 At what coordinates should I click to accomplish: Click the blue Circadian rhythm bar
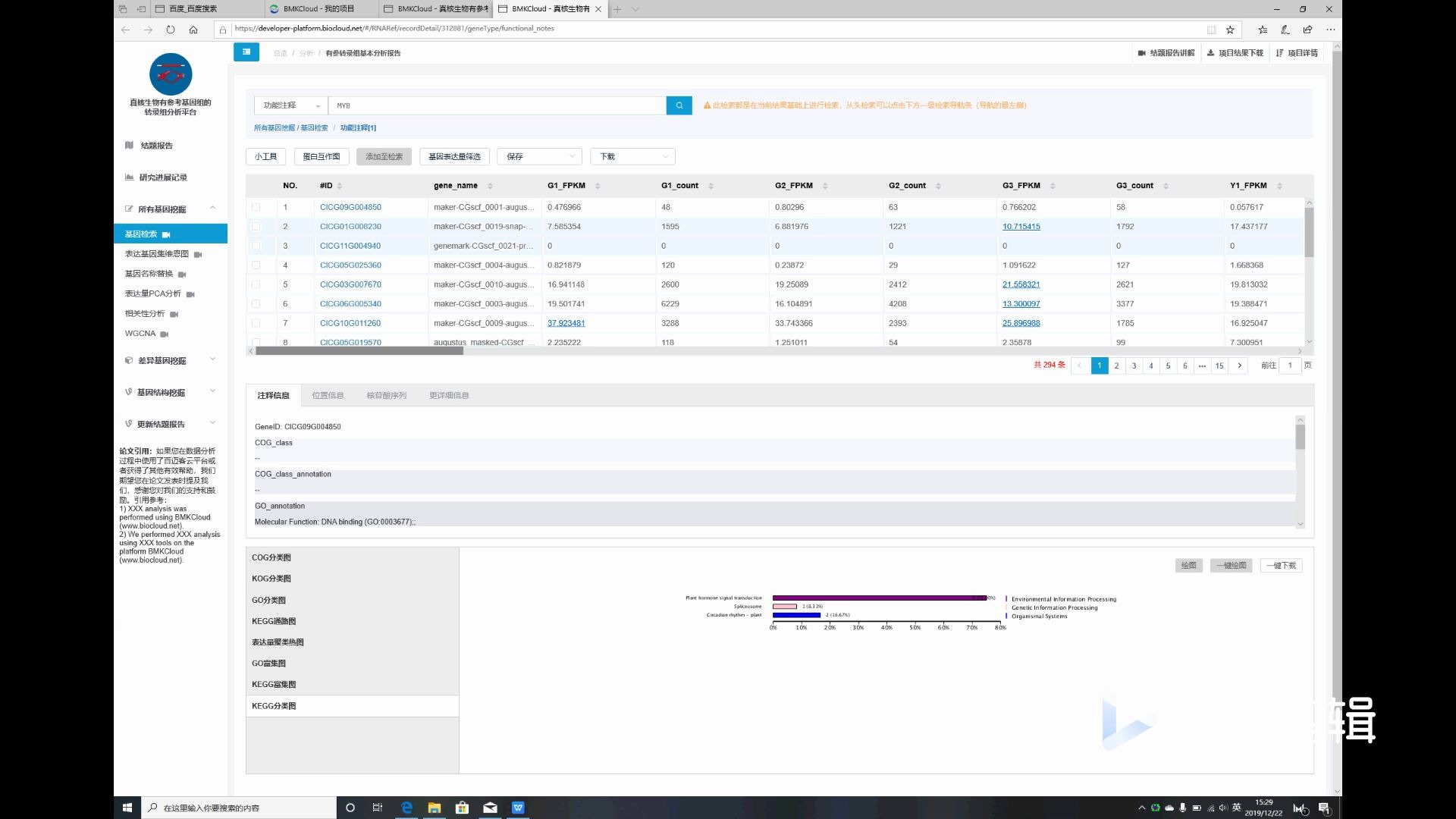(x=796, y=615)
